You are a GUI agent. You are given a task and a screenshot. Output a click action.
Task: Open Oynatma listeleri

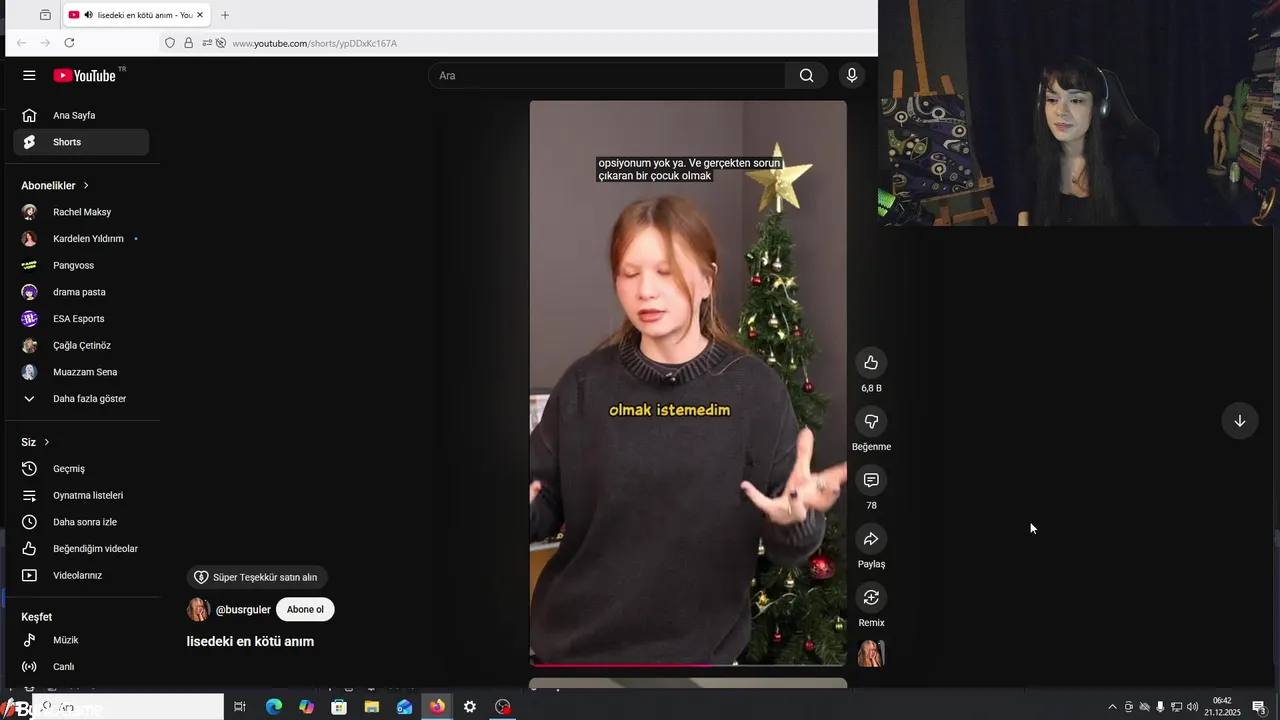point(81,495)
